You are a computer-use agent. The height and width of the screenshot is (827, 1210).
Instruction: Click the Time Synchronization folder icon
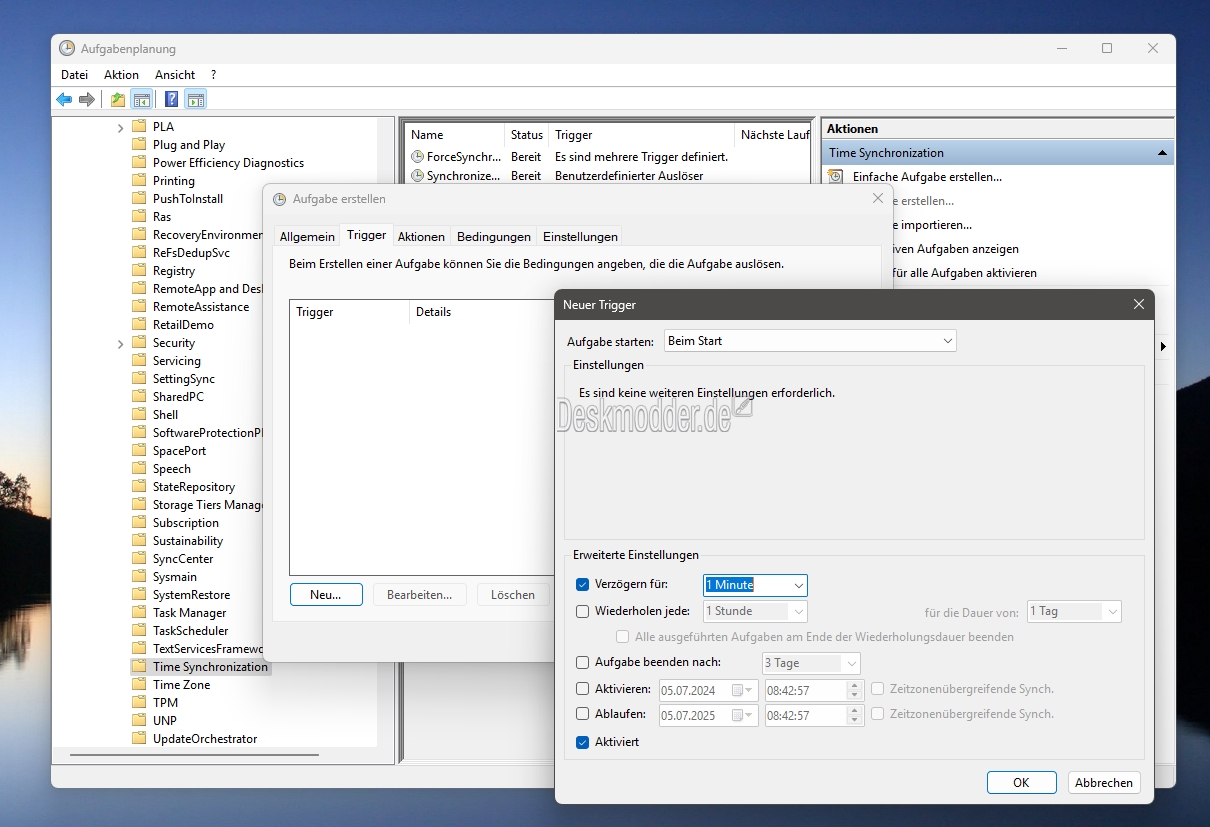140,667
